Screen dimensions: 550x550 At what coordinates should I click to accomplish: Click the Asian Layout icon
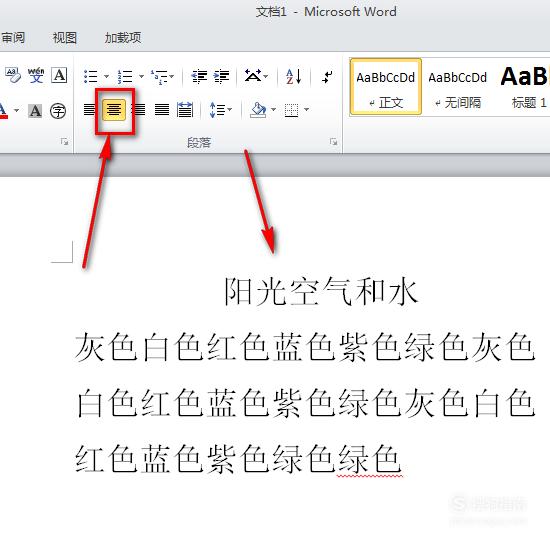pyautogui.click(x=253, y=76)
